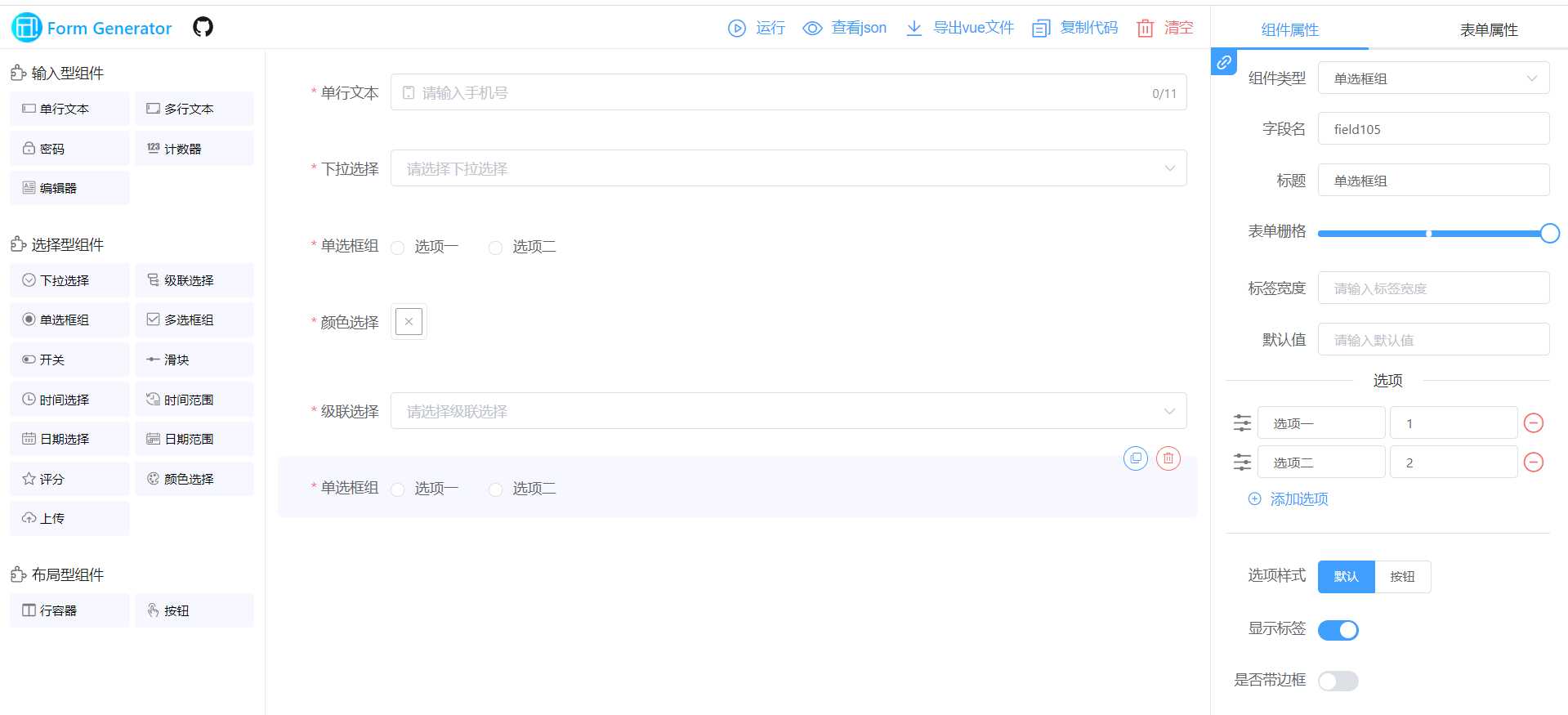1568x715 pixels.
Task: Click 导出vue文件 export button
Action: click(960, 28)
